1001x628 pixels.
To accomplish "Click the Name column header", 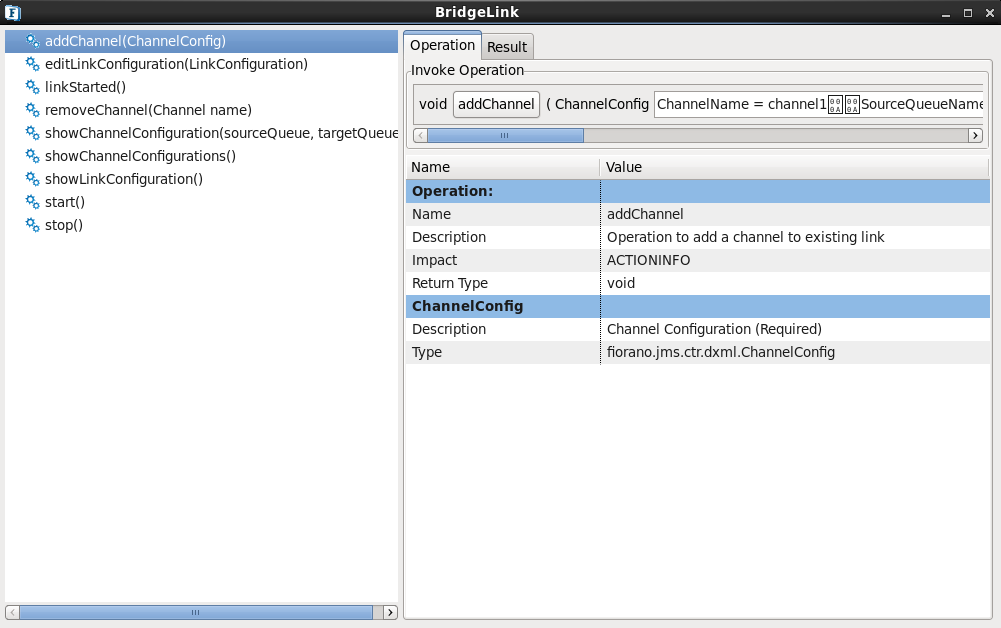I will [x=502, y=167].
